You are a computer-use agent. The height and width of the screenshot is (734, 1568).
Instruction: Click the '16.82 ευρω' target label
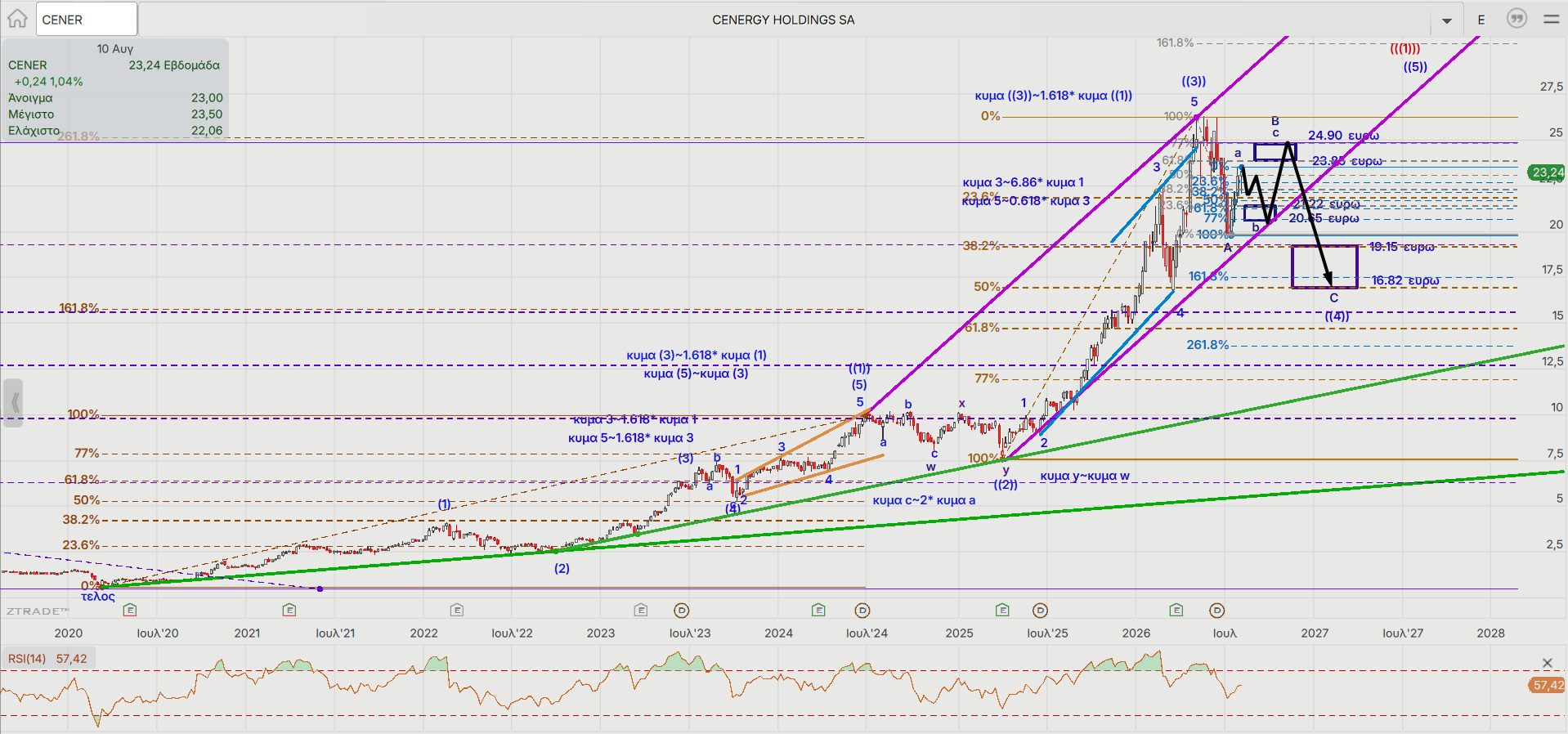pos(1405,280)
